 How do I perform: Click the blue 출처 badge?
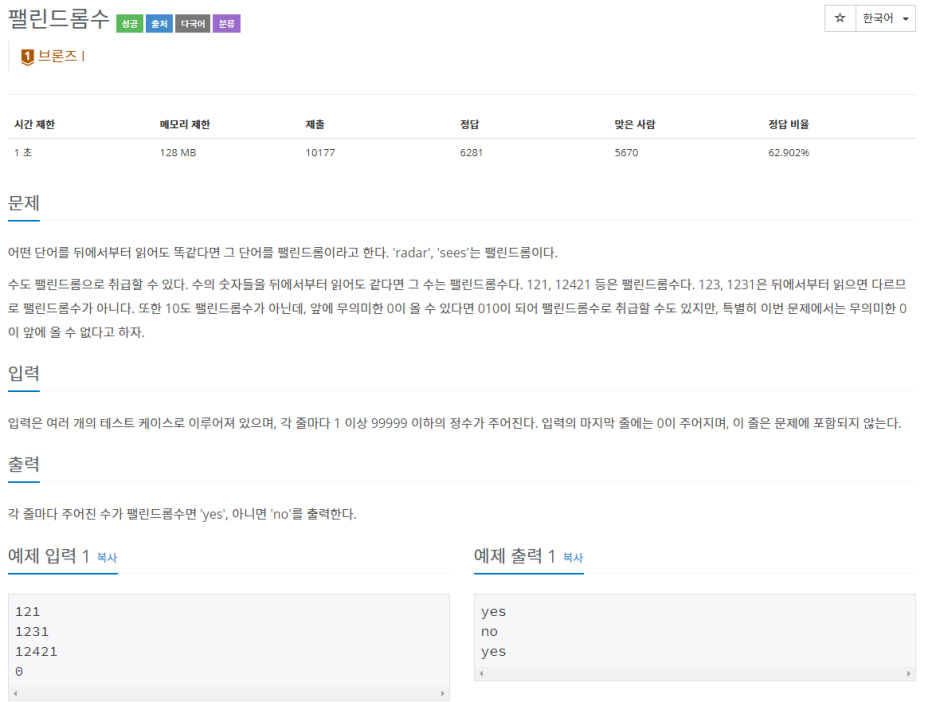(x=159, y=24)
